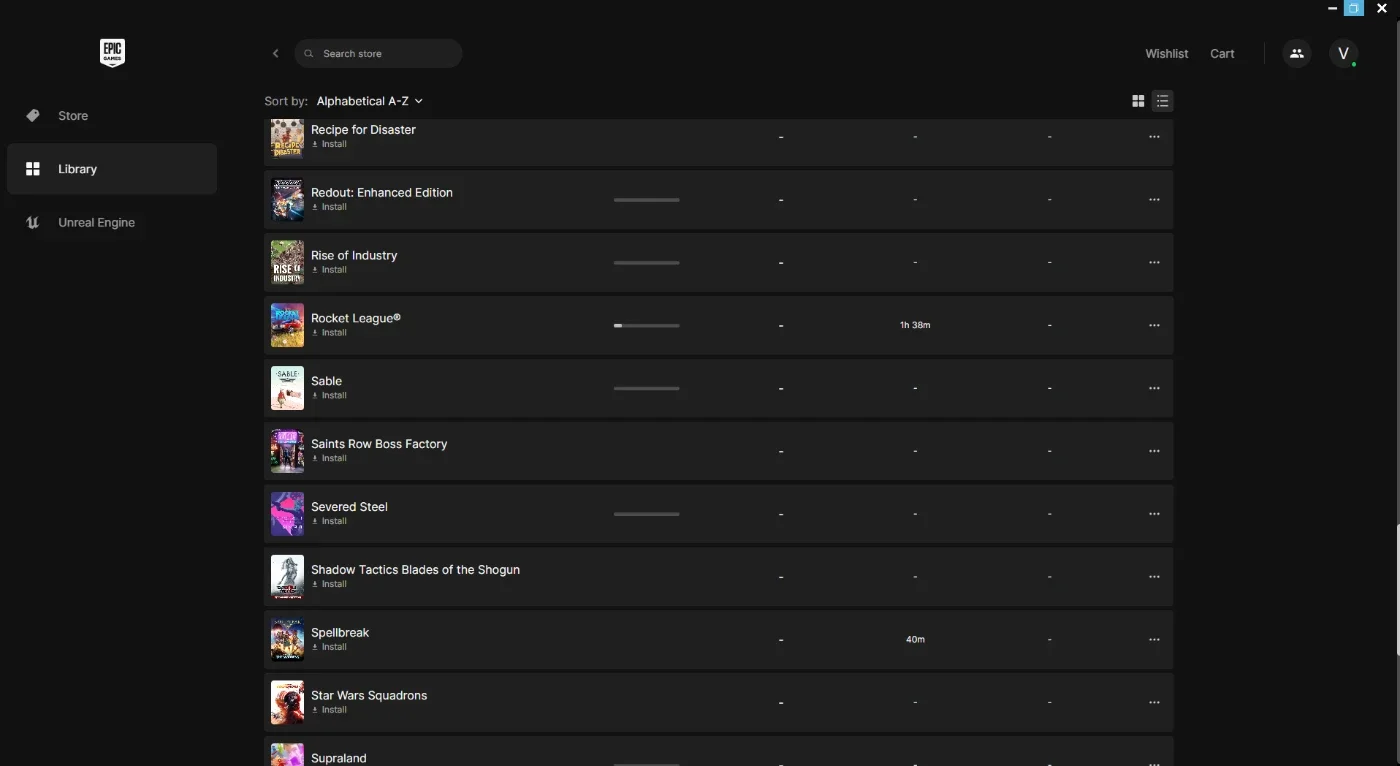Click the Rocket League progress bar

click(646, 325)
